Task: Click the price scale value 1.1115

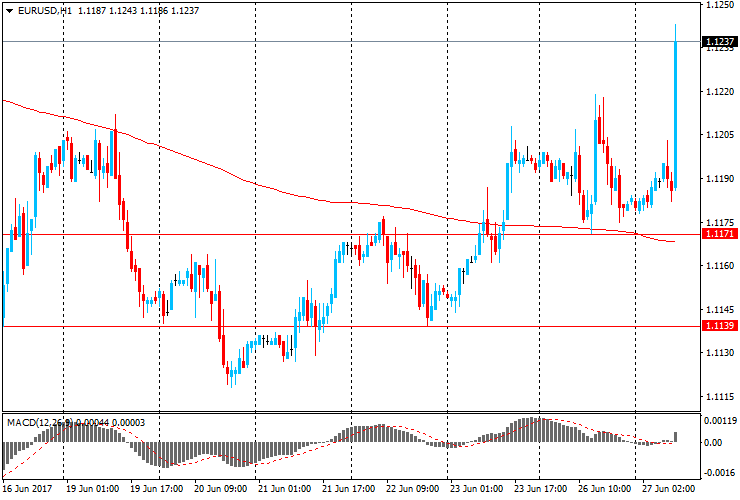Action: click(x=720, y=397)
